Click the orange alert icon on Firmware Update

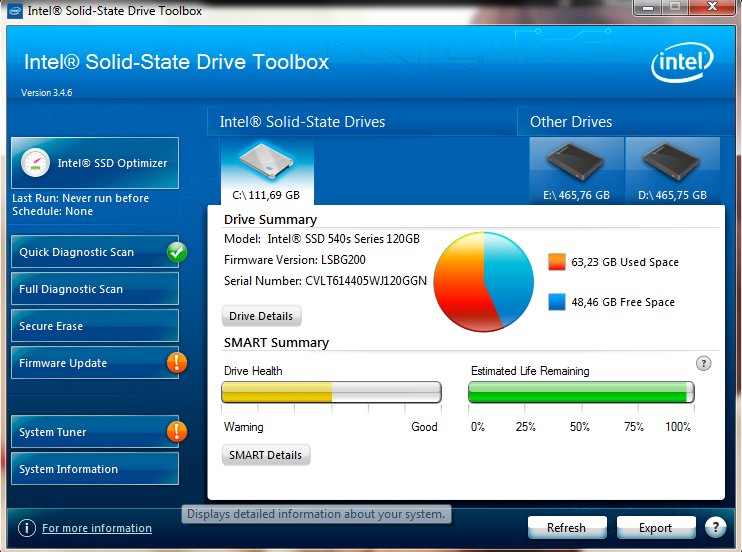tap(177, 363)
